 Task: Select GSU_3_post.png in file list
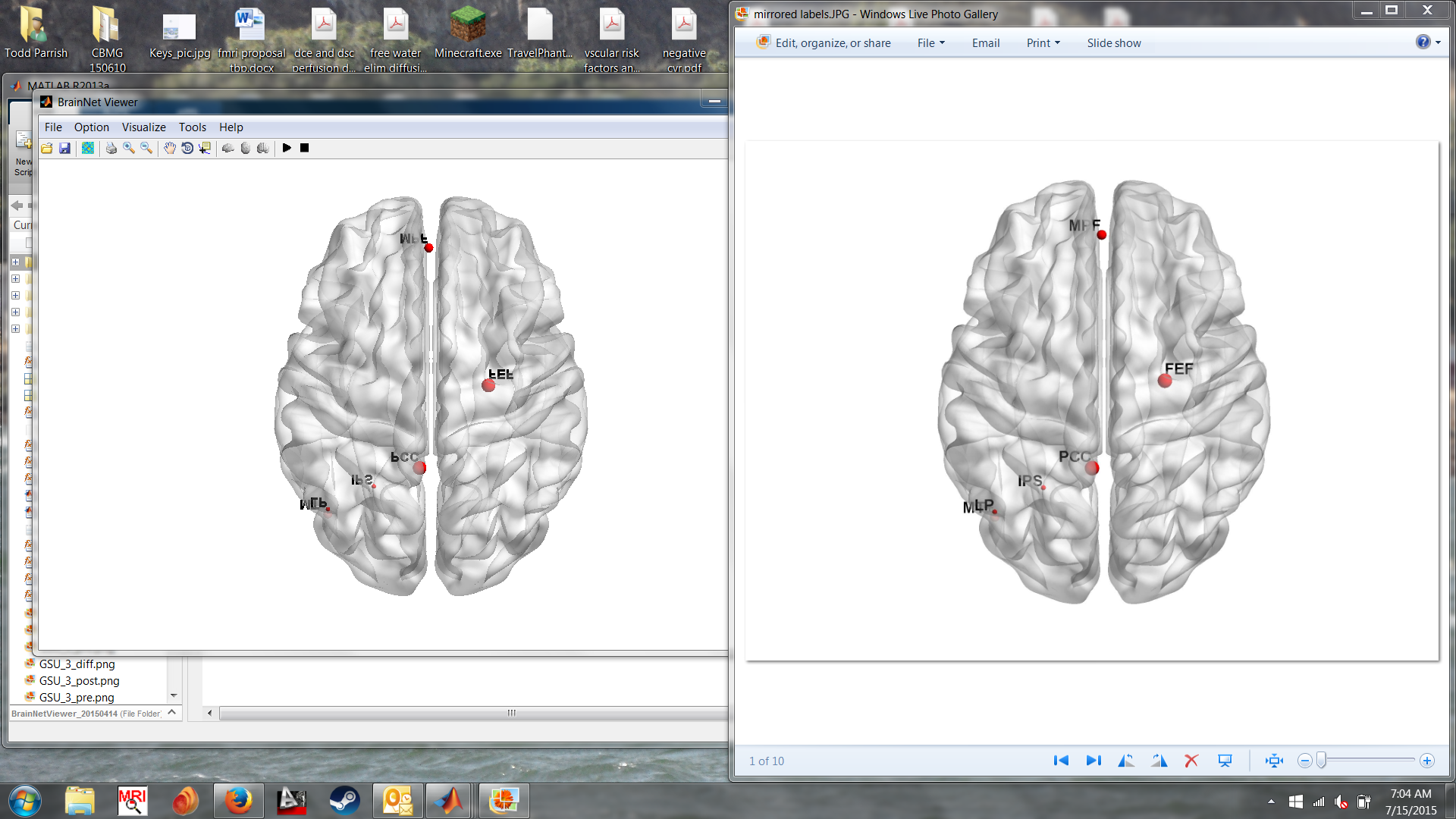[x=79, y=681]
